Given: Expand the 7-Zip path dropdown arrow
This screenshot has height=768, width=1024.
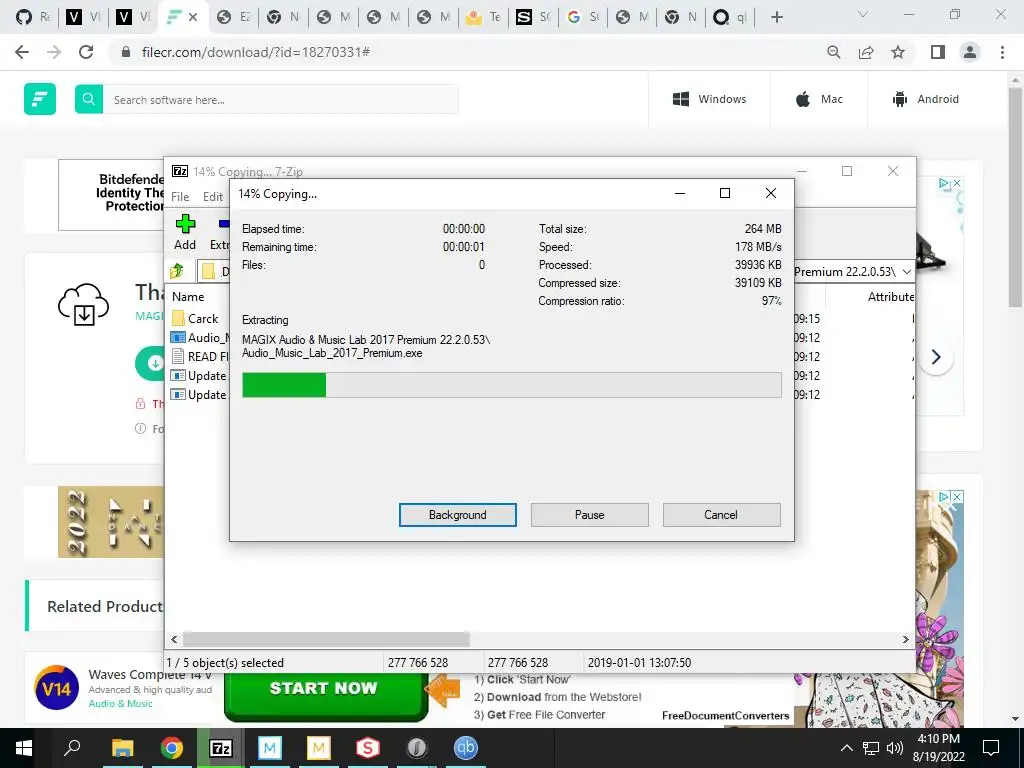Looking at the screenshot, I should tap(906, 272).
